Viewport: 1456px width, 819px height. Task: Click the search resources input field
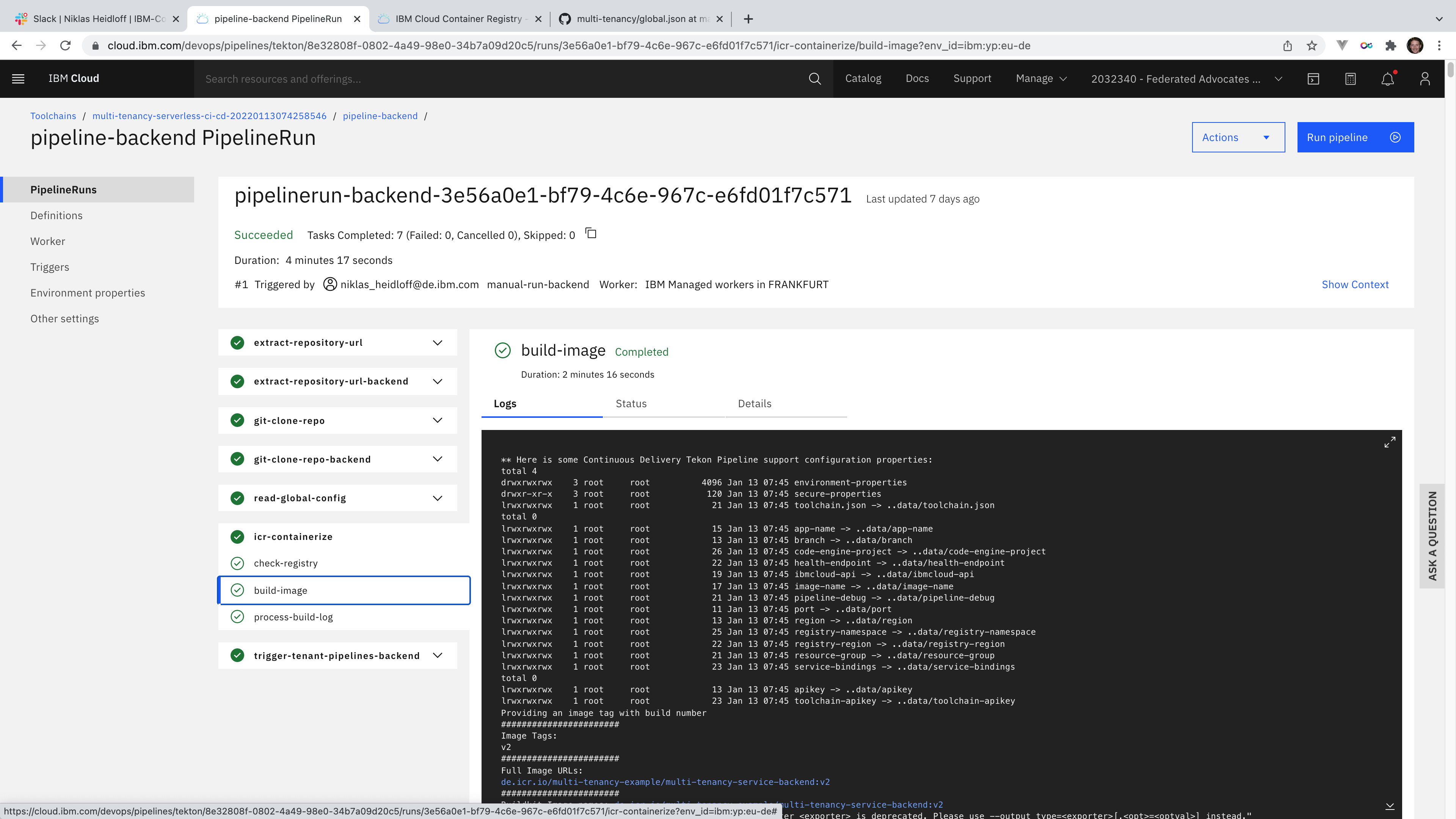pos(497,78)
